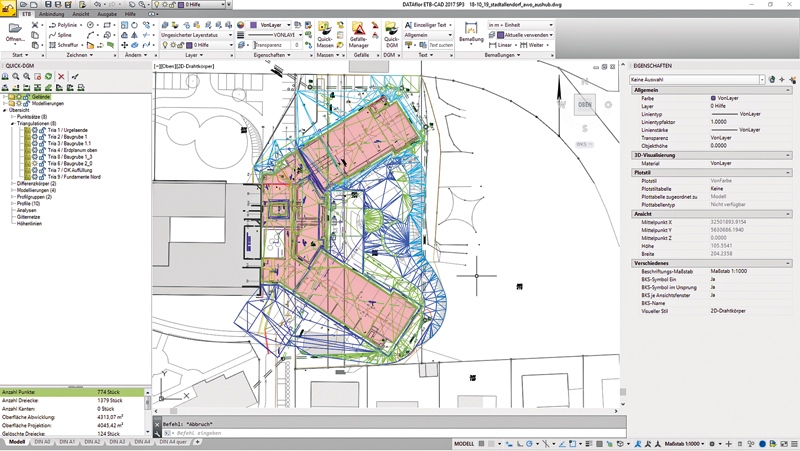Click the green refresh icon in Quick-DGM panel
800x451 pixels.
click(x=48, y=77)
